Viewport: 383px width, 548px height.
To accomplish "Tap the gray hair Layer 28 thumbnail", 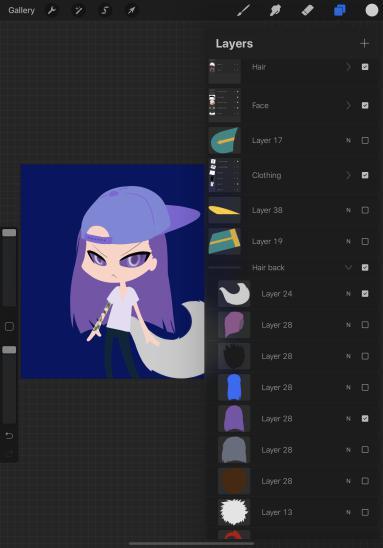I will click(x=234, y=450).
